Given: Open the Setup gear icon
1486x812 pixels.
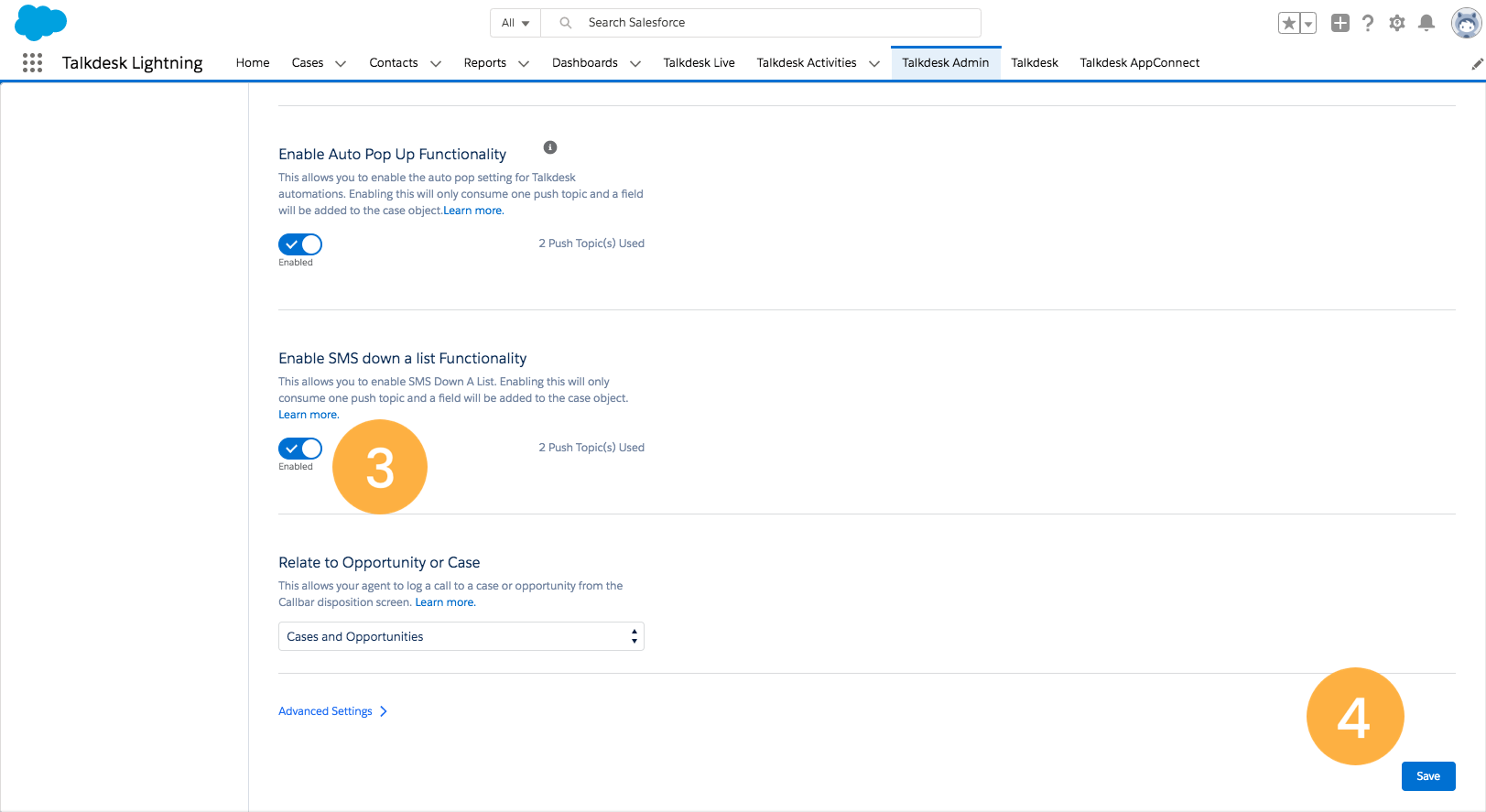Looking at the screenshot, I should point(1397,24).
